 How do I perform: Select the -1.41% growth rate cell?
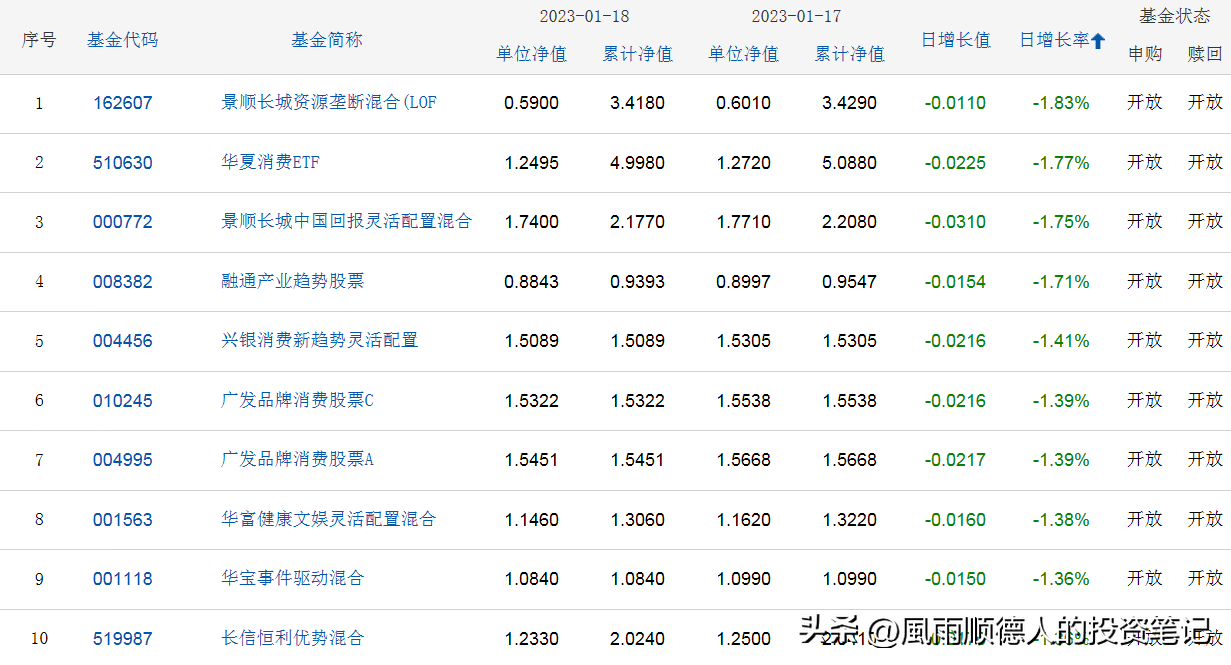coord(1061,341)
